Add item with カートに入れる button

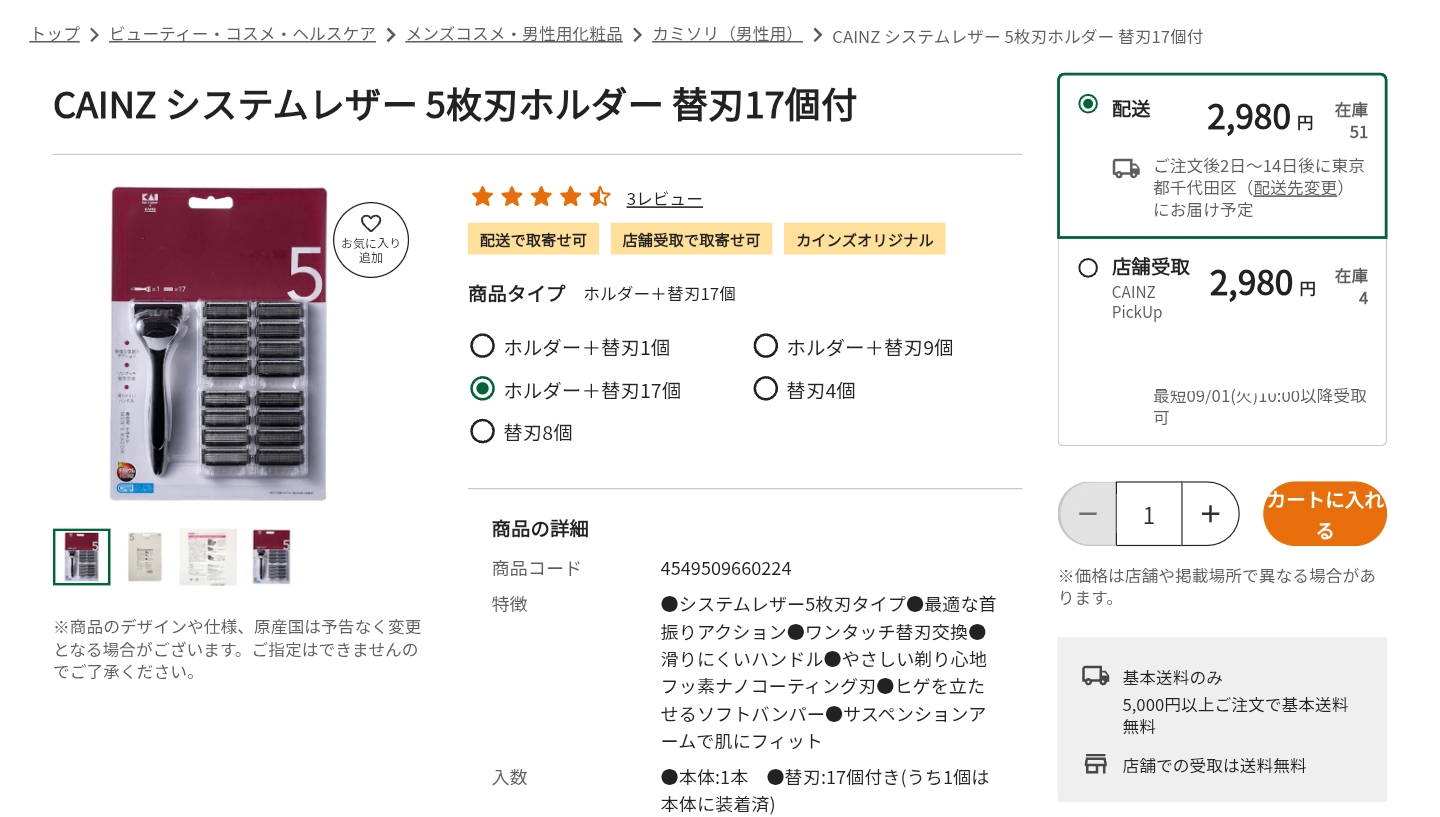pyautogui.click(x=1325, y=514)
